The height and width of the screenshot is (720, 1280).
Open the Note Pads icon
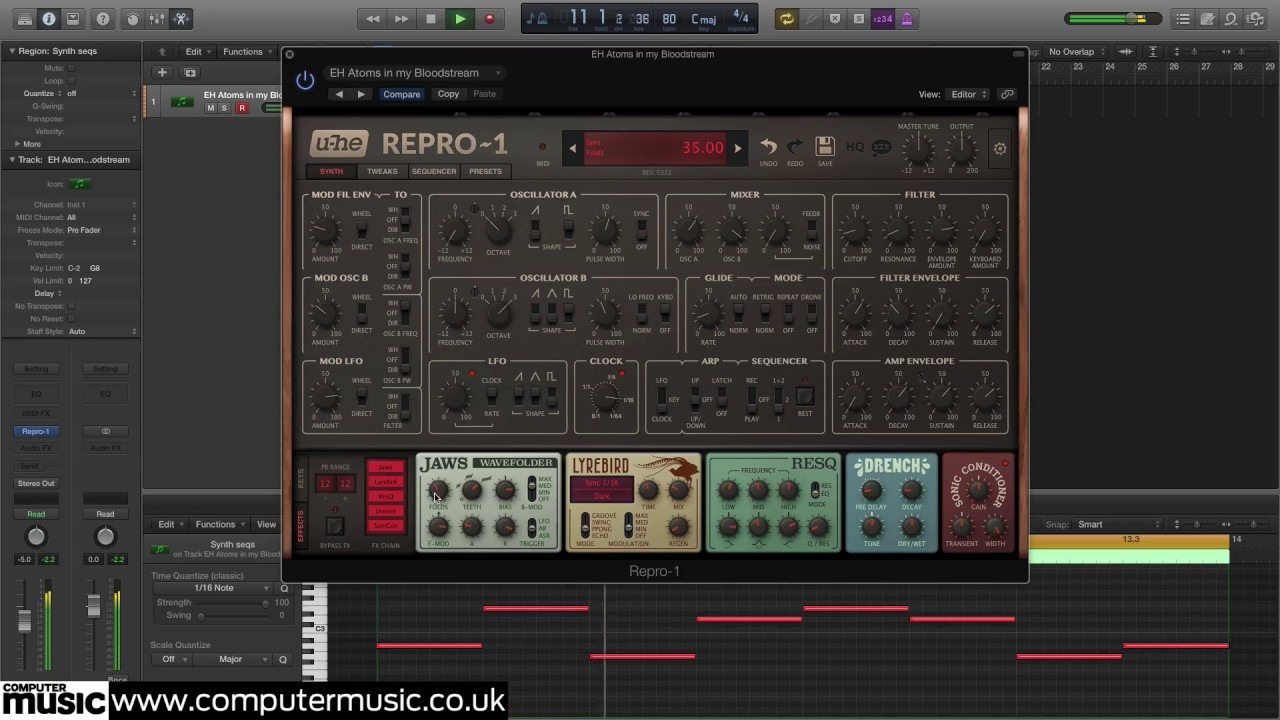1207,18
